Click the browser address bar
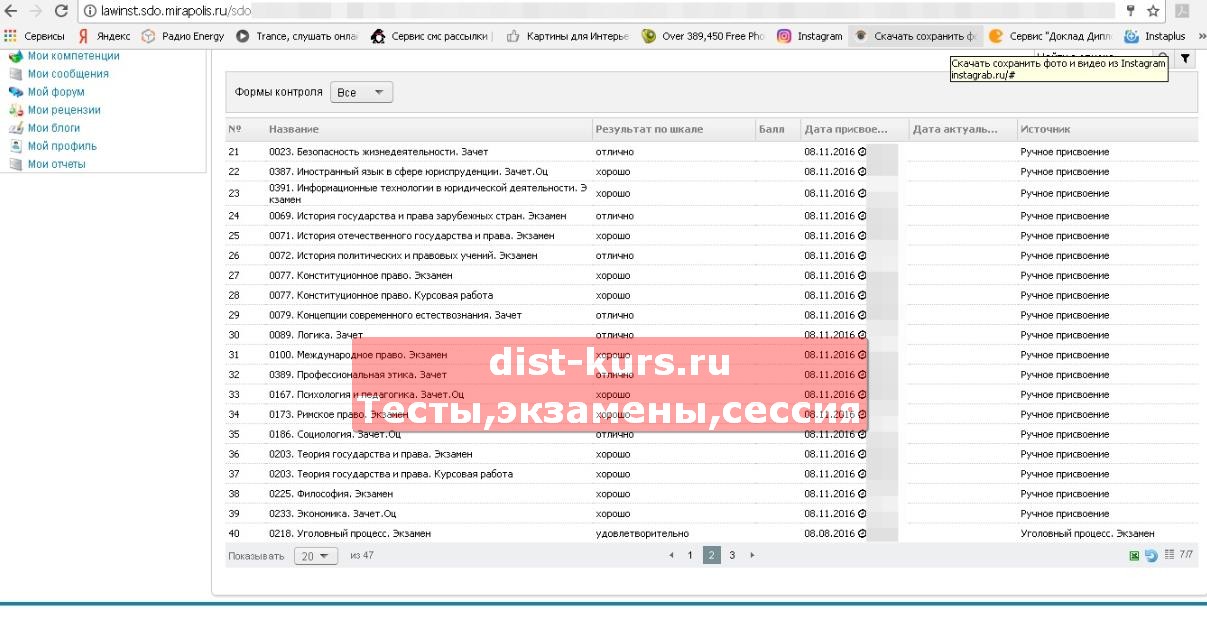Viewport: 1207px width, 617px height. pos(600,11)
